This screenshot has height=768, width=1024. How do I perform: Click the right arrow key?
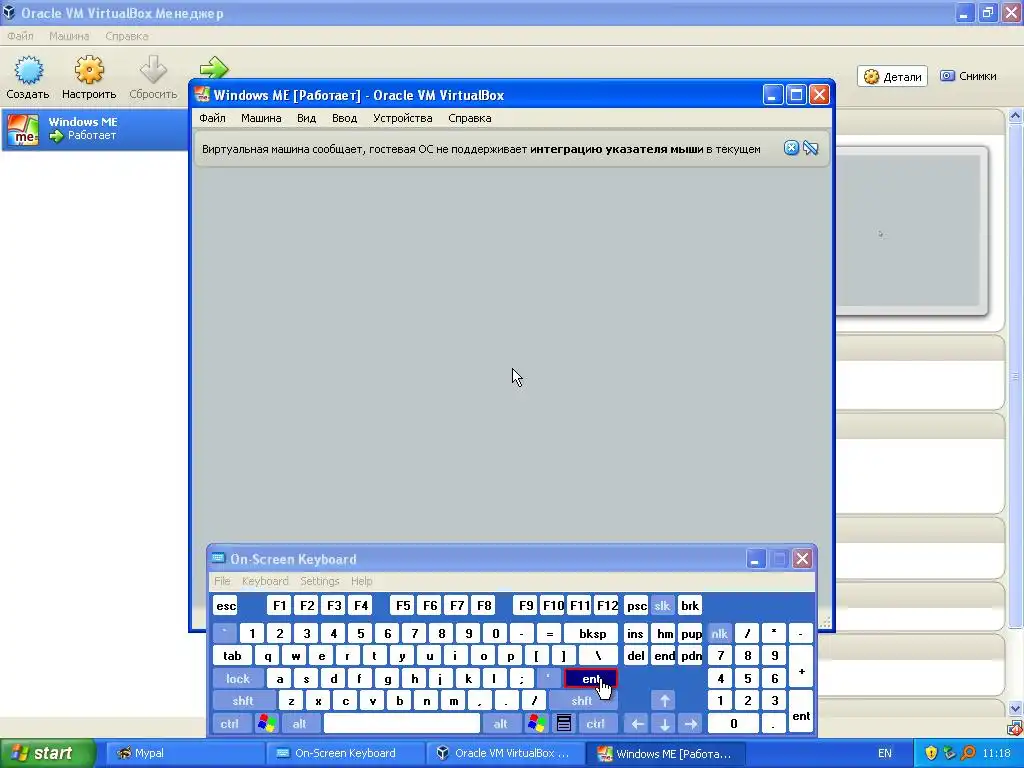(690, 724)
